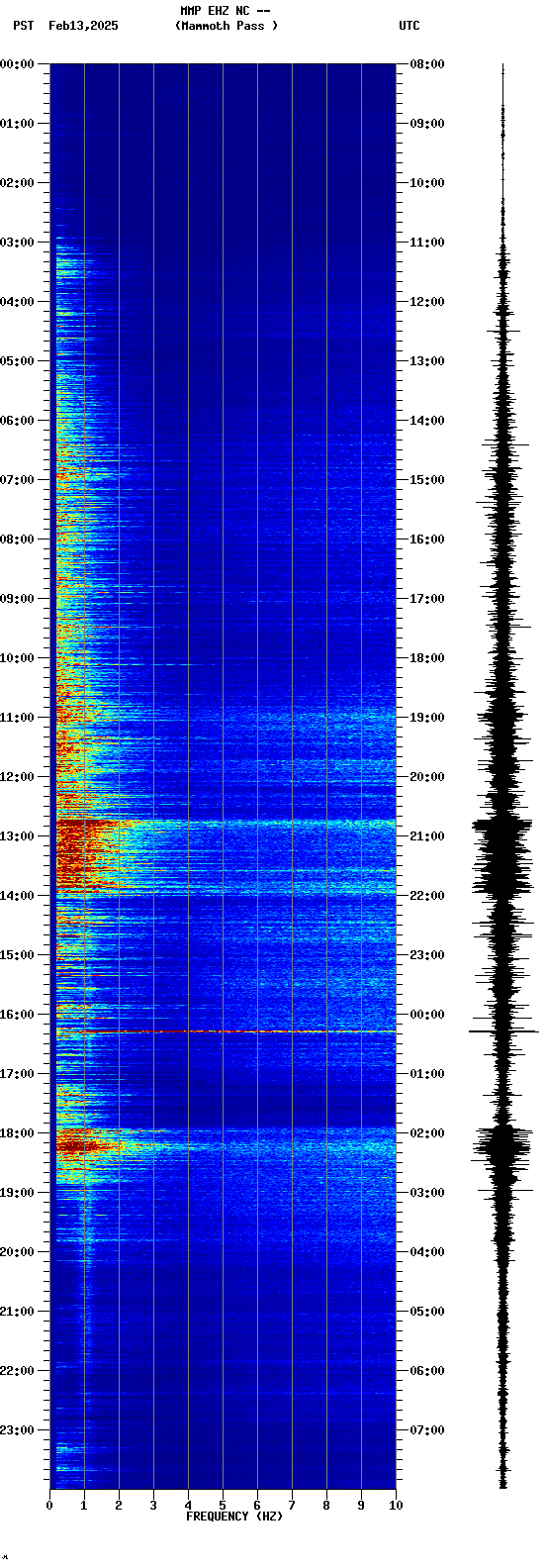
Task: Select the PST axis label '15:00'
Action: point(18,955)
